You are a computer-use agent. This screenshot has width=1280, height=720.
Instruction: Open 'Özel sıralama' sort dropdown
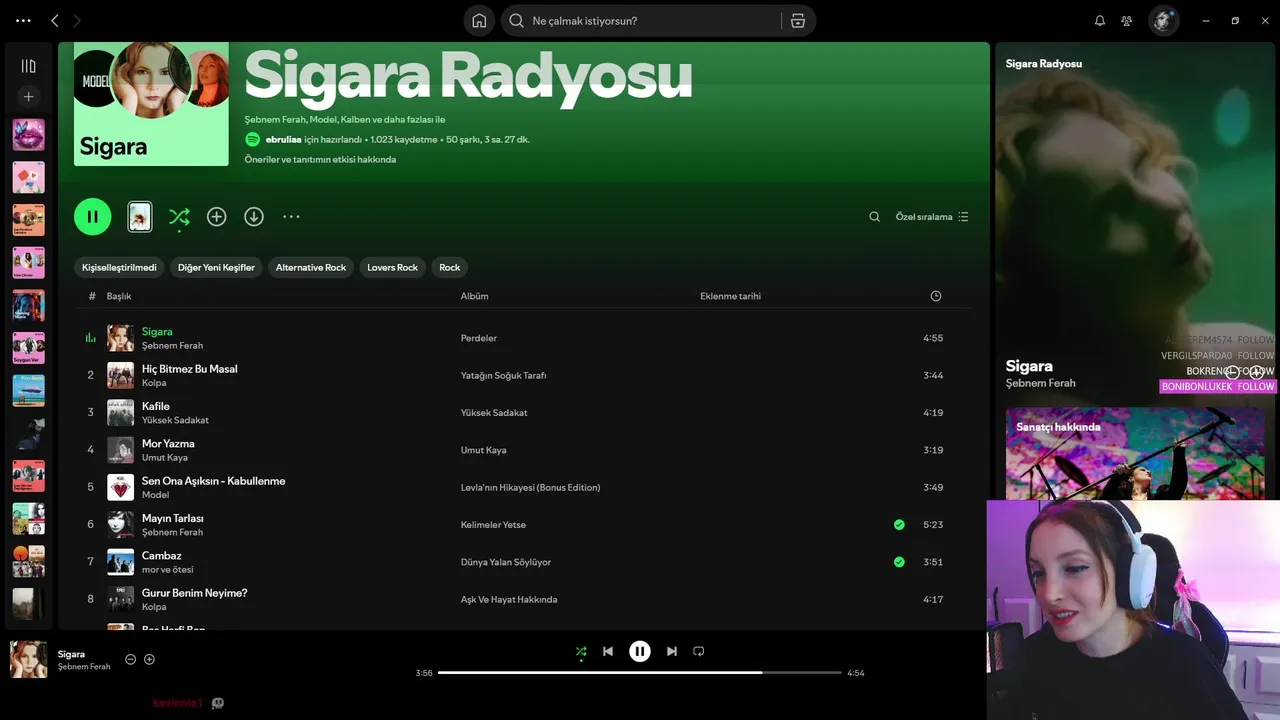coord(932,216)
